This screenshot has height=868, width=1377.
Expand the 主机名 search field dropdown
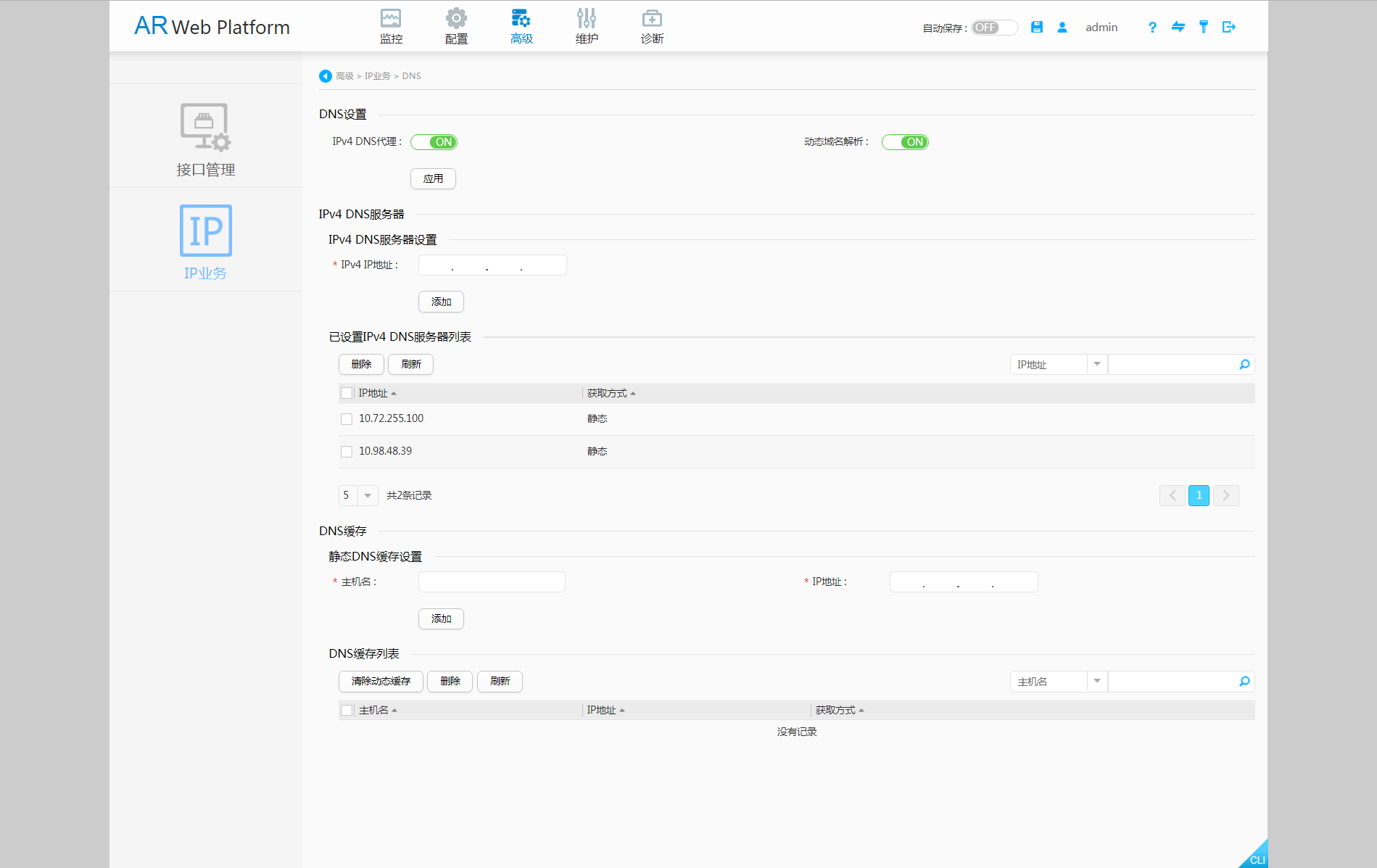1097,681
